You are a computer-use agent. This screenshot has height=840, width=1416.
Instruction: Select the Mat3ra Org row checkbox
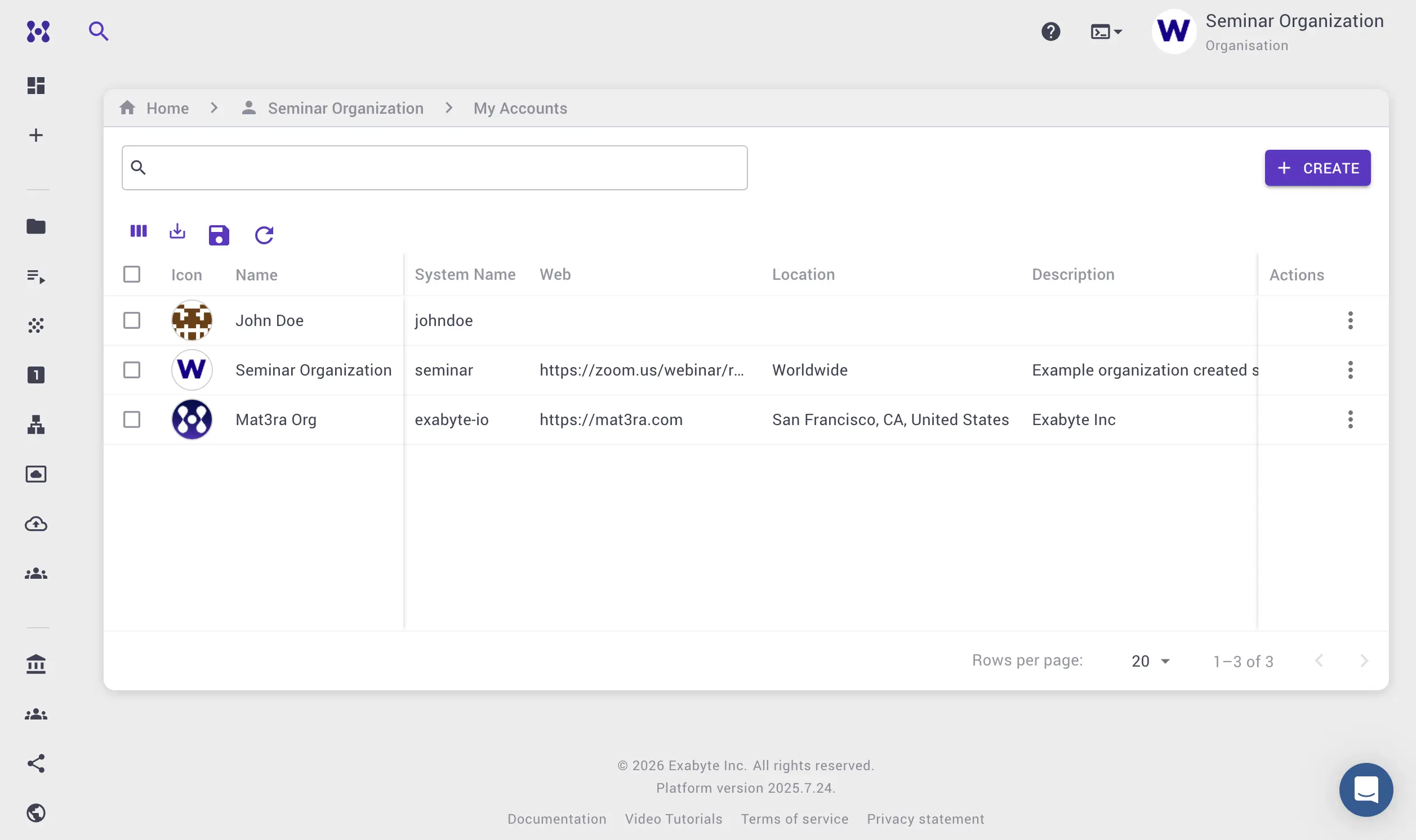pos(132,419)
